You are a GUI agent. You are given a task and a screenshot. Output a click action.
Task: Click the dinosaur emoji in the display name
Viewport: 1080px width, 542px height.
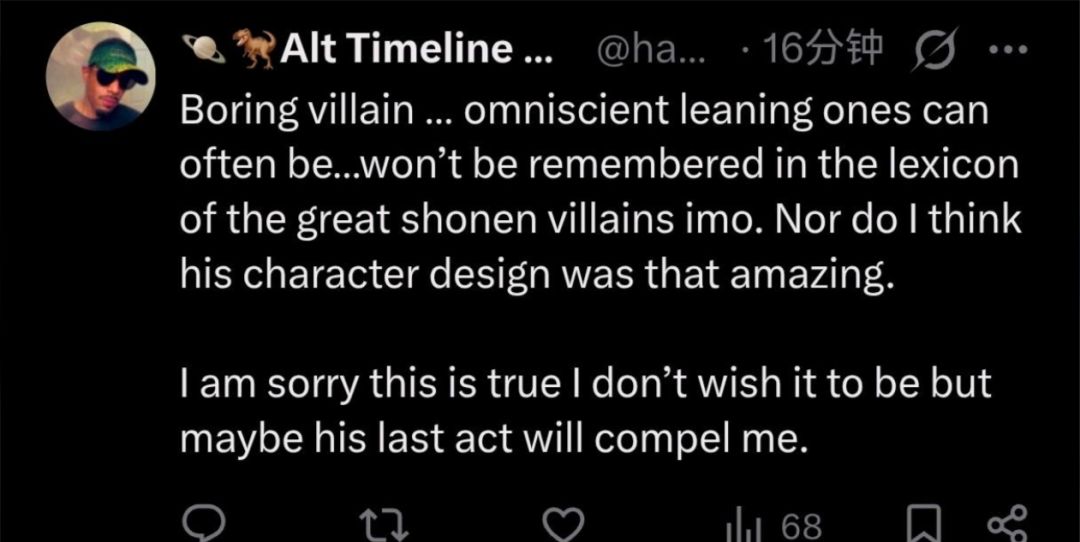(254, 49)
